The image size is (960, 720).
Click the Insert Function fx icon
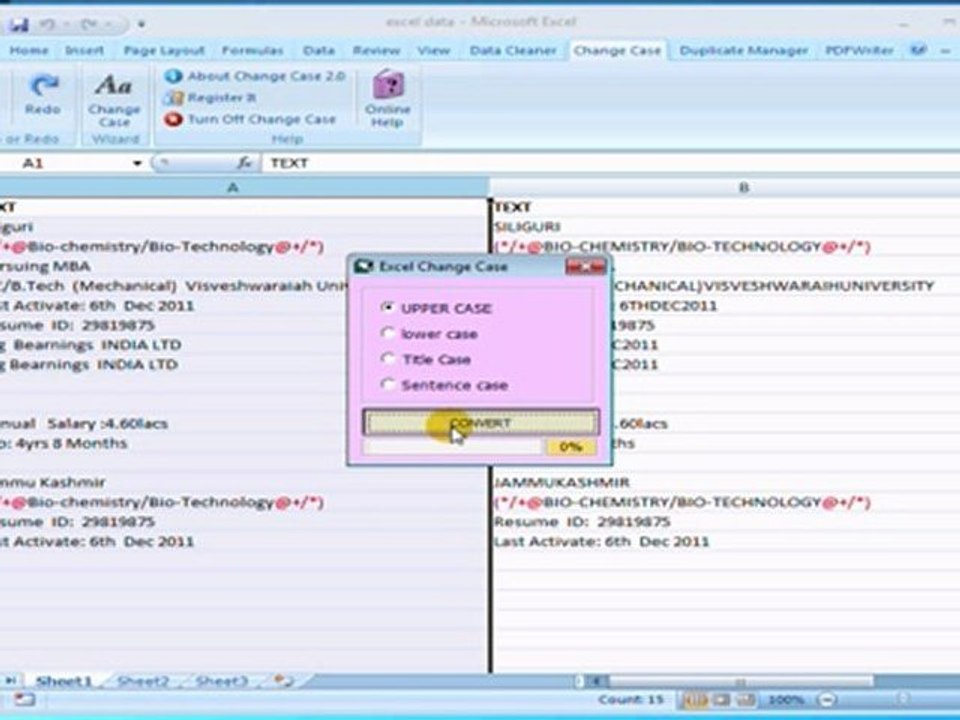pyautogui.click(x=244, y=163)
